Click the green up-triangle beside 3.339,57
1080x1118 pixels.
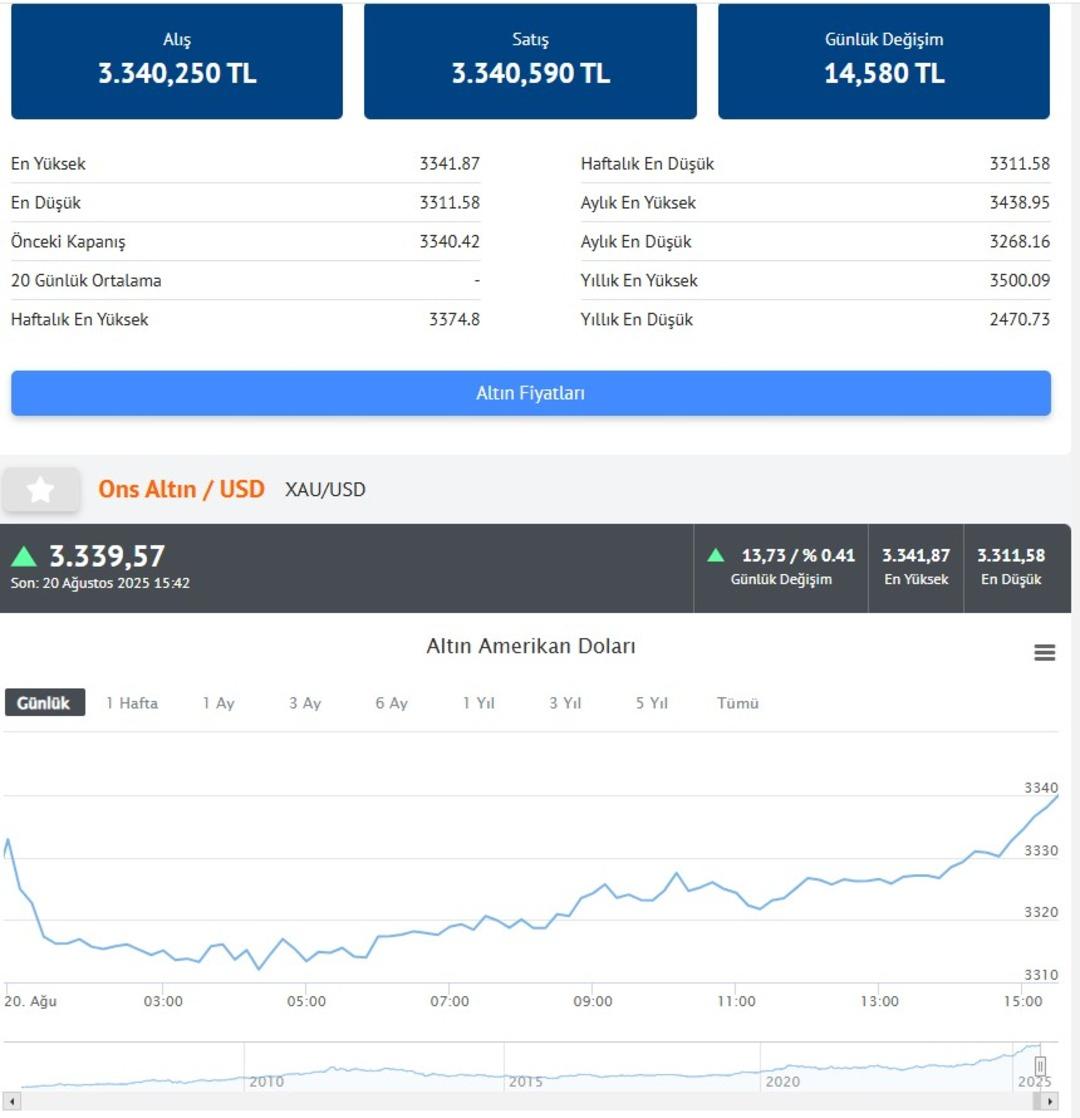24,556
